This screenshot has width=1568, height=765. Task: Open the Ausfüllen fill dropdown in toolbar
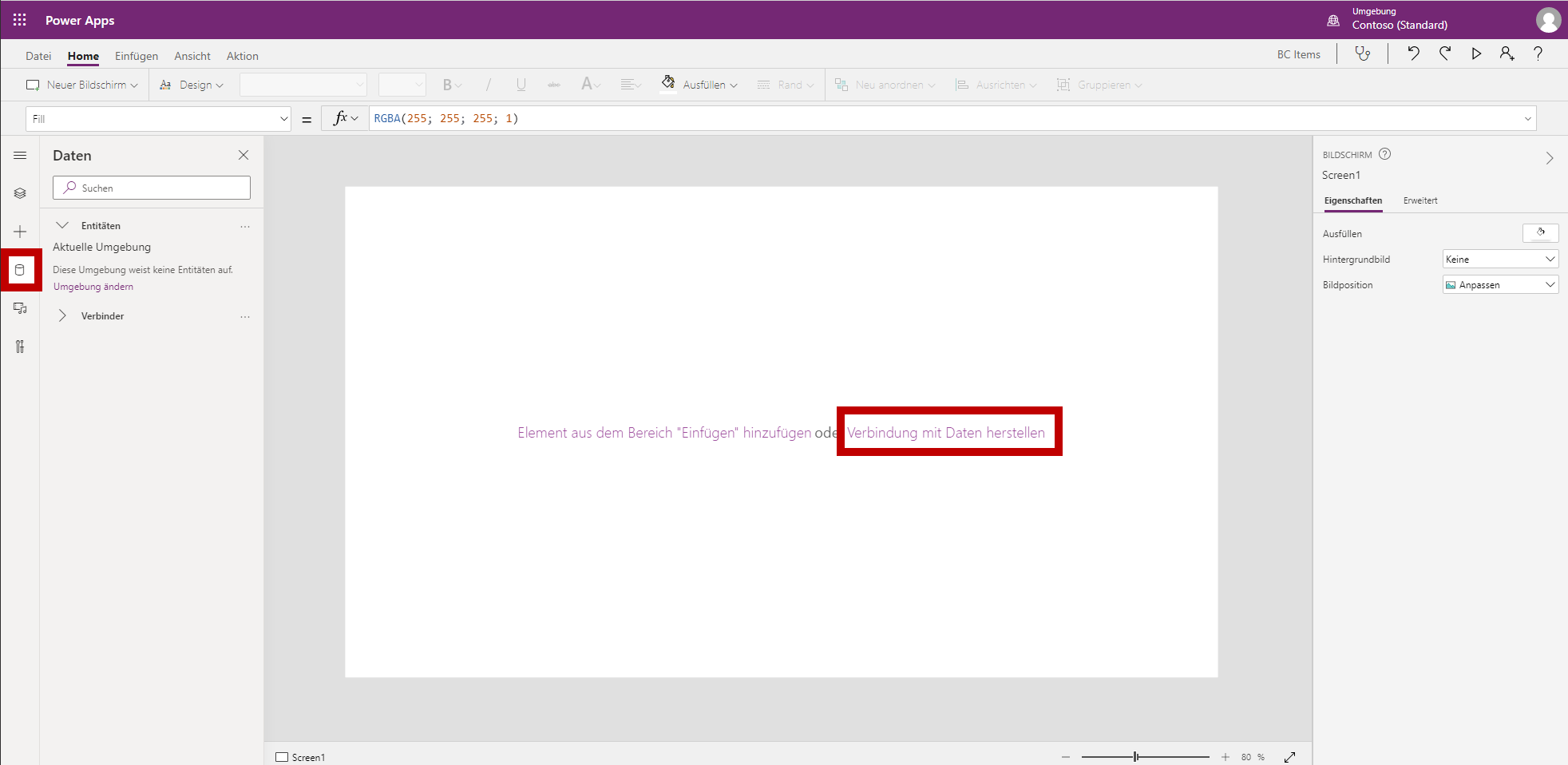(x=699, y=85)
